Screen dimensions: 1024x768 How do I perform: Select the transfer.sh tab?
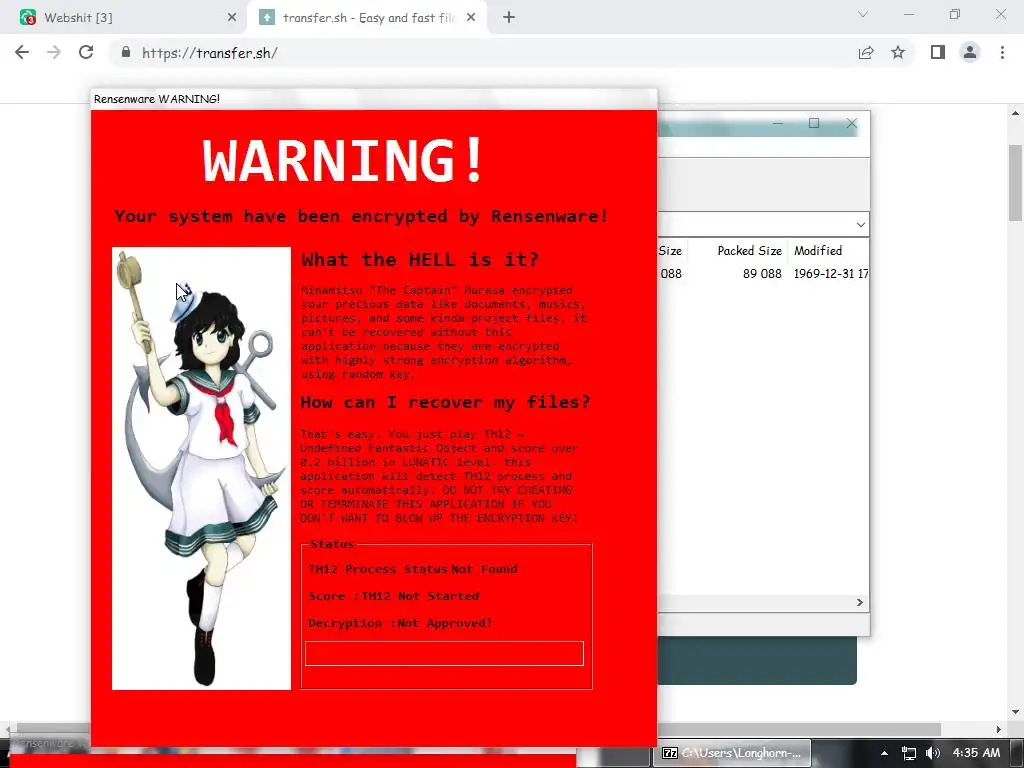(366, 18)
